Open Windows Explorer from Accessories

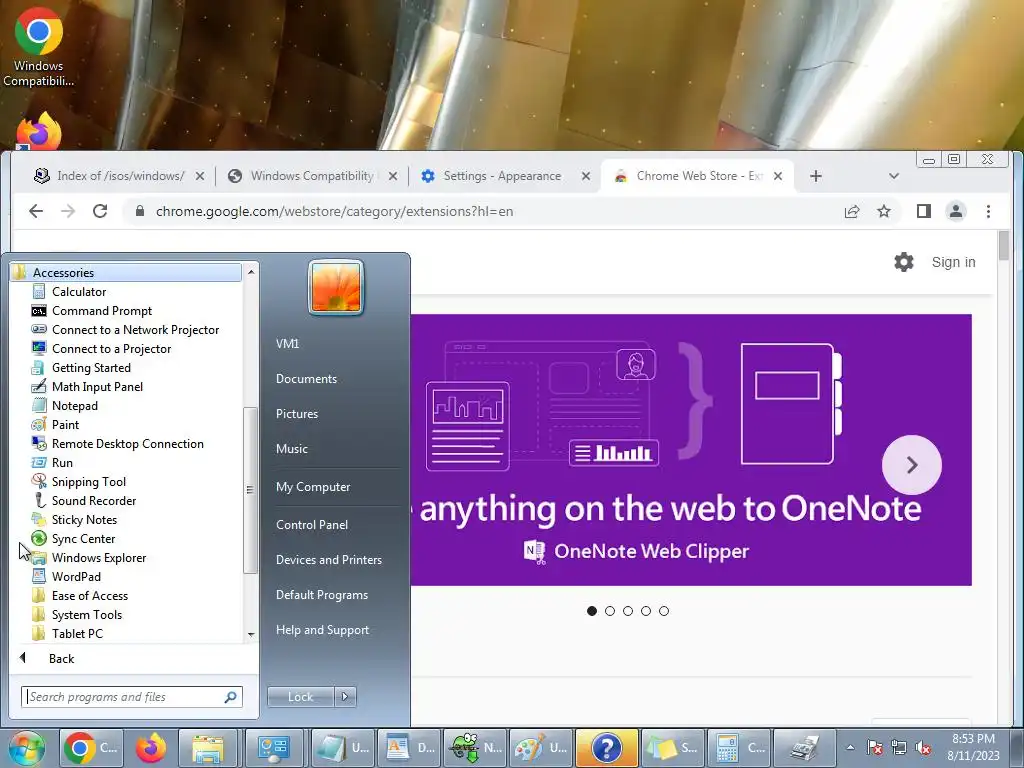(x=99, y=557)
